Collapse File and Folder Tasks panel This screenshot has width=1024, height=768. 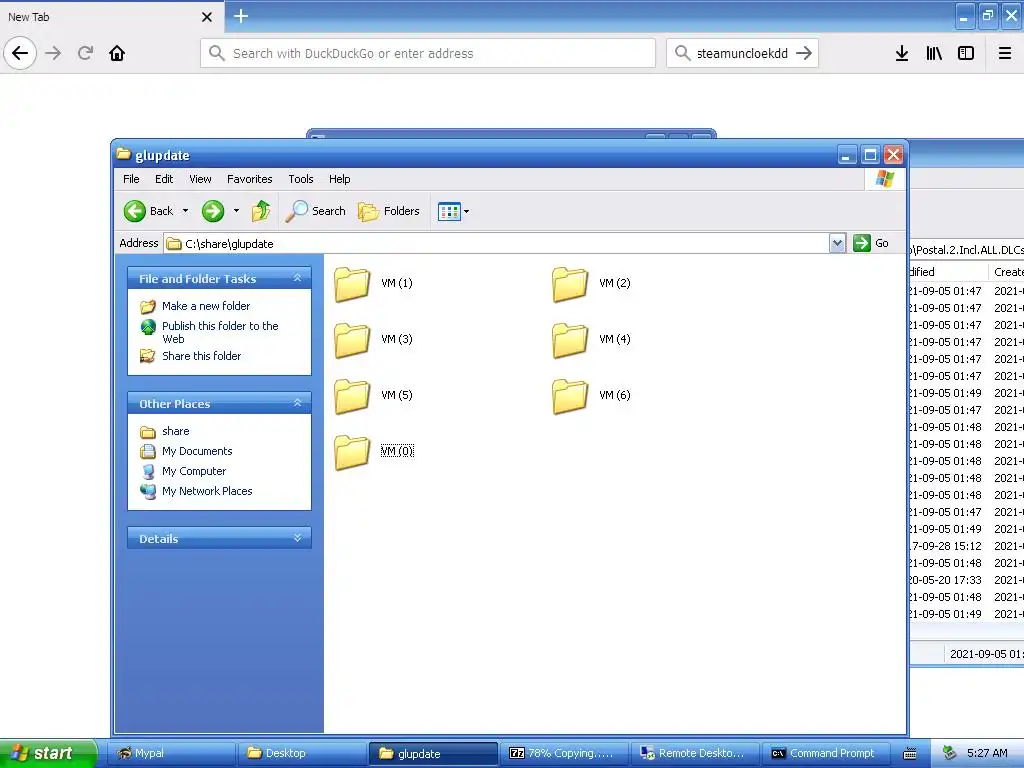coord(298,278)
